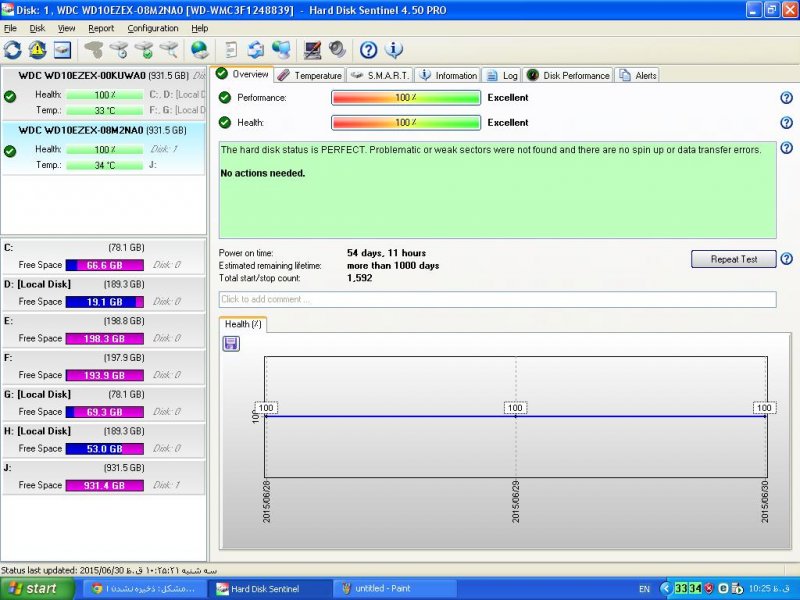Click the 'Click to add comment' field
Viewport: 800px width, 600px height.
(497, 299)
